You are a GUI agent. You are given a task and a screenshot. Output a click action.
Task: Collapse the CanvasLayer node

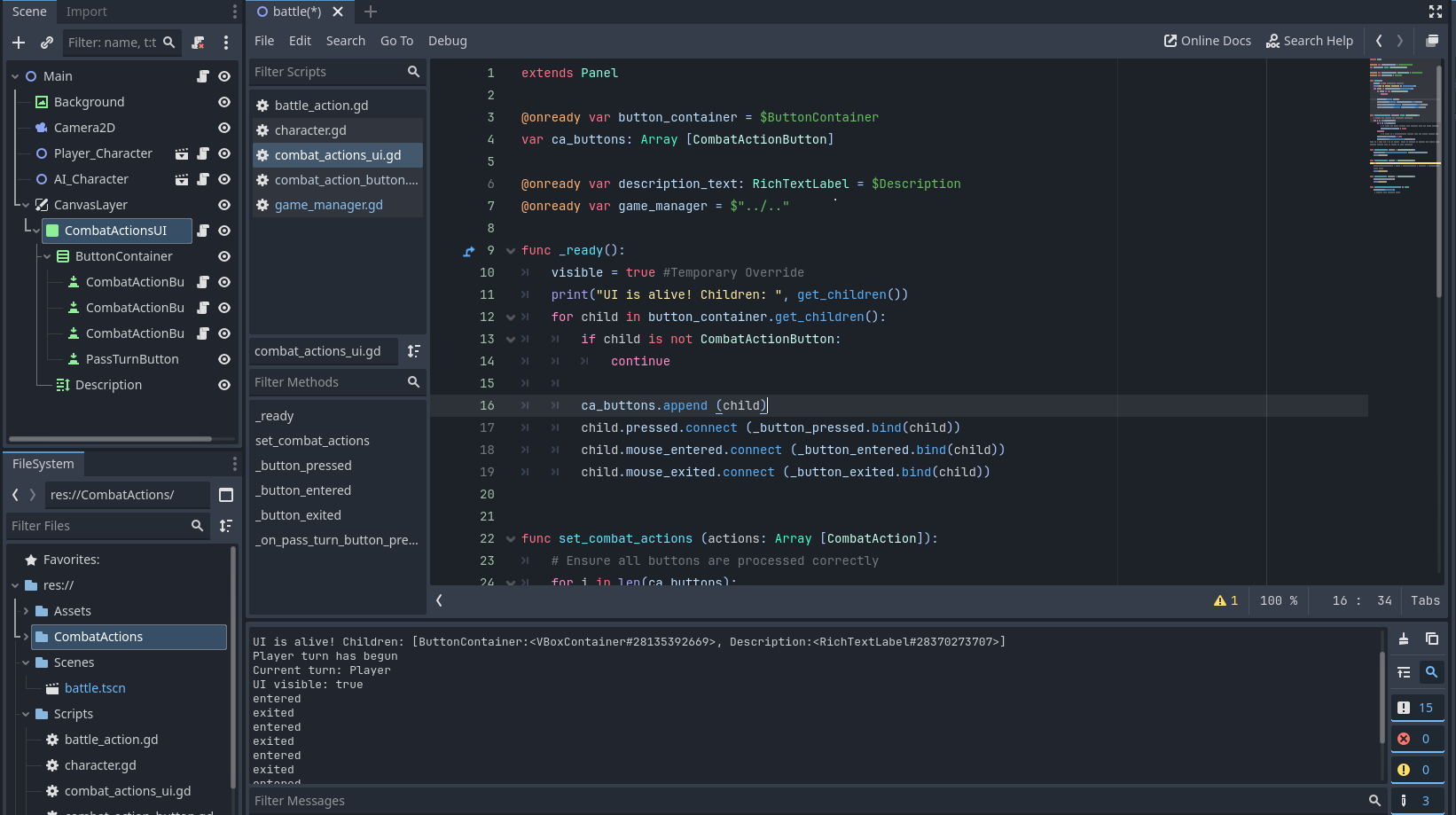point(27,205)
